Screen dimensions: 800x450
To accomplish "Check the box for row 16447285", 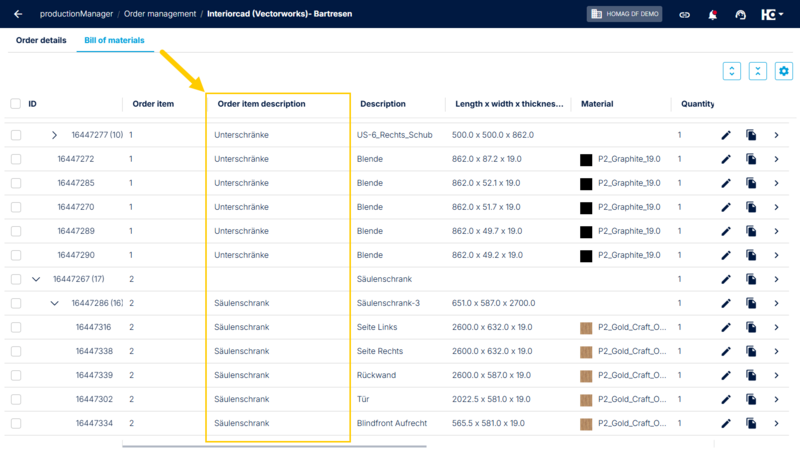I will [x=16, y=183].
